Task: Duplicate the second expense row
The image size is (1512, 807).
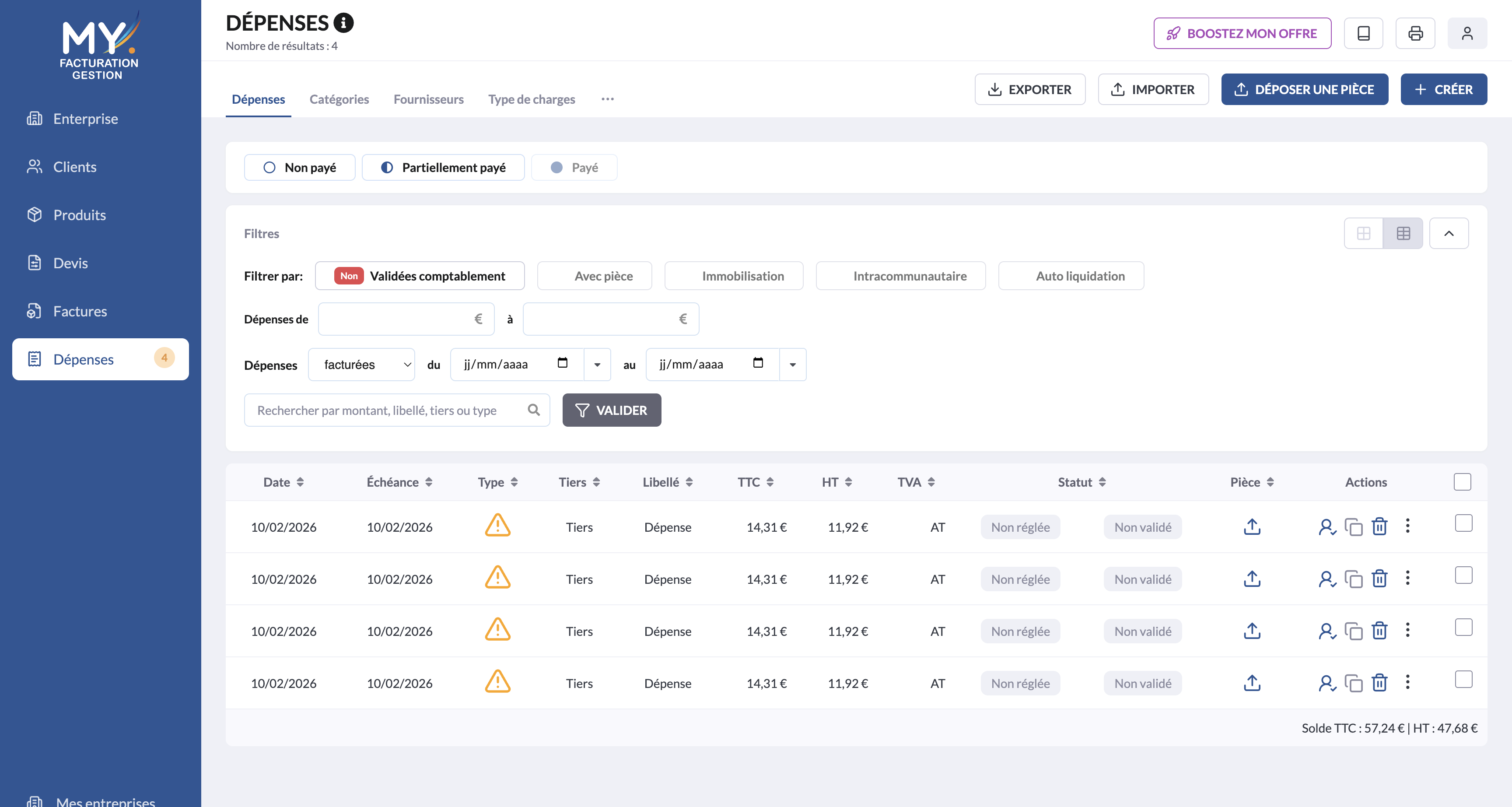Action: [x=1353, y=579]
